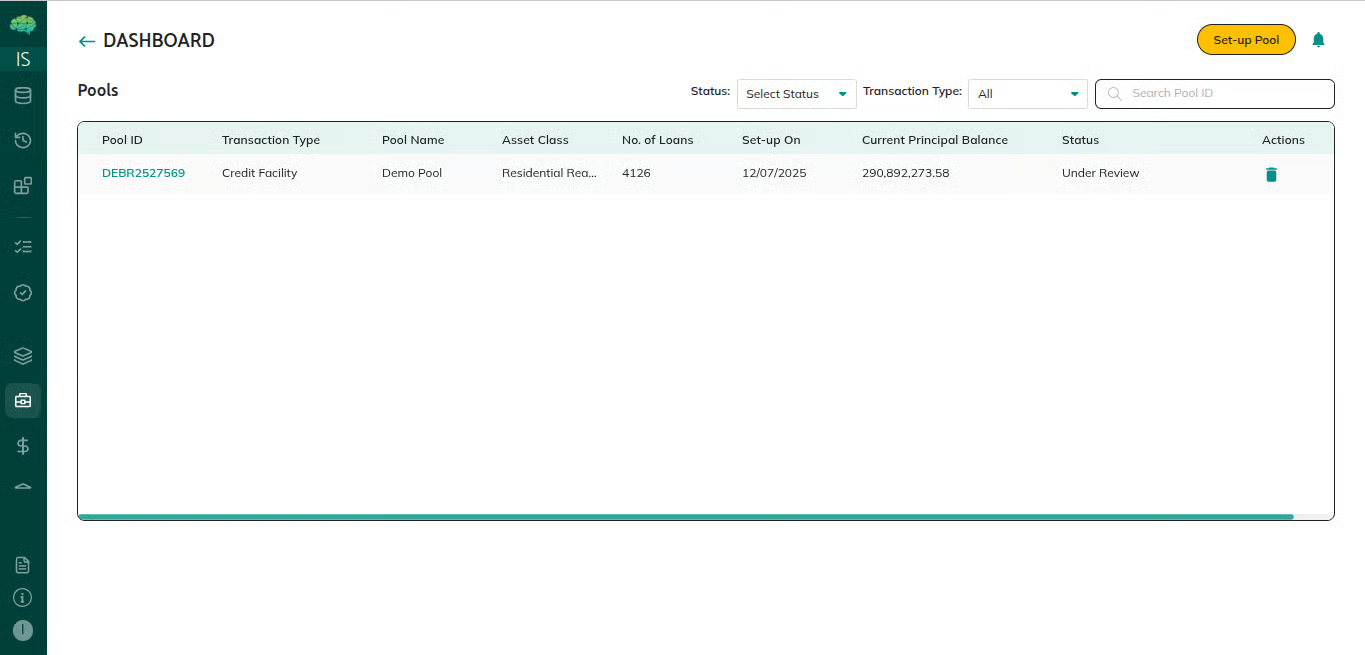Go back using the Dashboard arrow
This screenshot has height=655, width=1365.
pyautogui.click(x=87, y=41)
